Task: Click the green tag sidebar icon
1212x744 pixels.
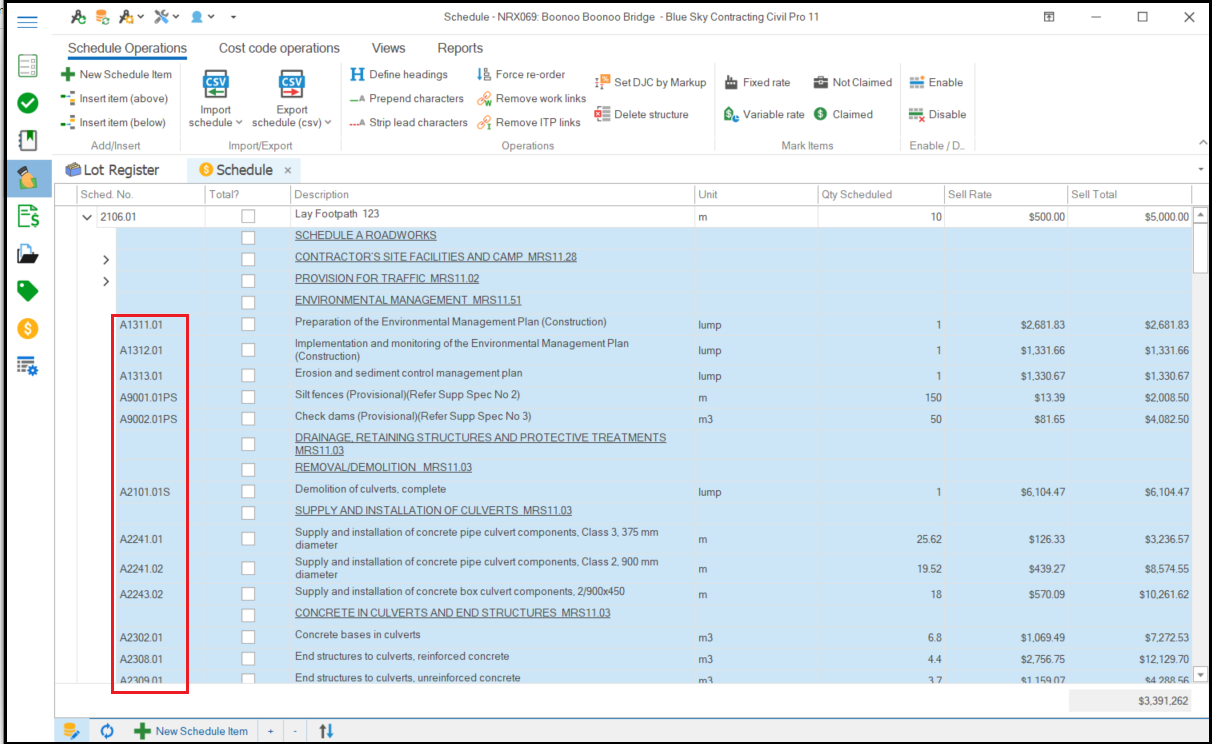Action: click(28, 291)
